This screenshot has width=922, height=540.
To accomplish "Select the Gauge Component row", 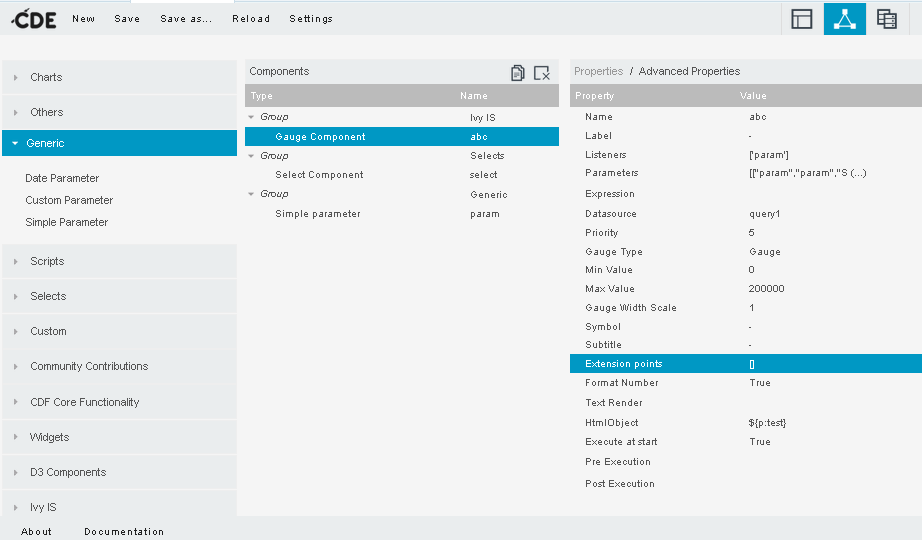I will [402, 136].
